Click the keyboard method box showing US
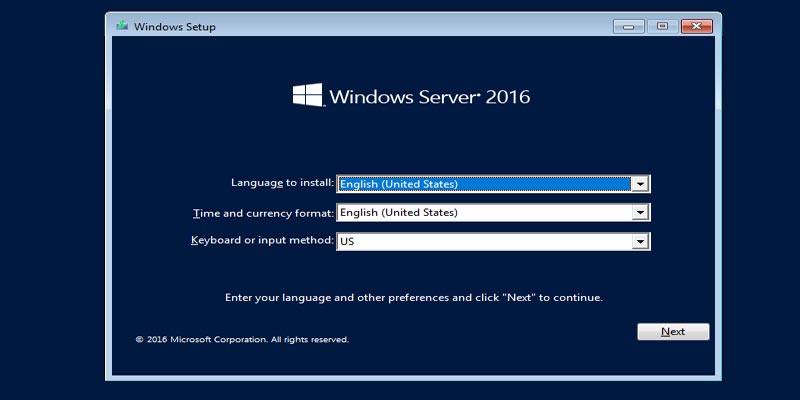This screenshot has height=400, width=800. click(x=484, y=242)
